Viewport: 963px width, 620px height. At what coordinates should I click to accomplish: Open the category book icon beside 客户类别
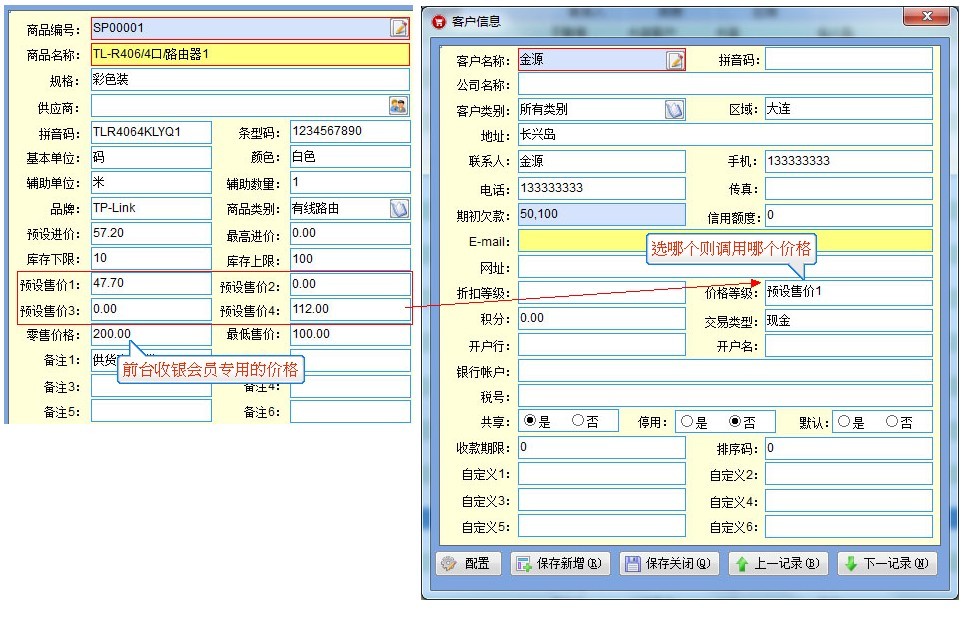point(675,110)
